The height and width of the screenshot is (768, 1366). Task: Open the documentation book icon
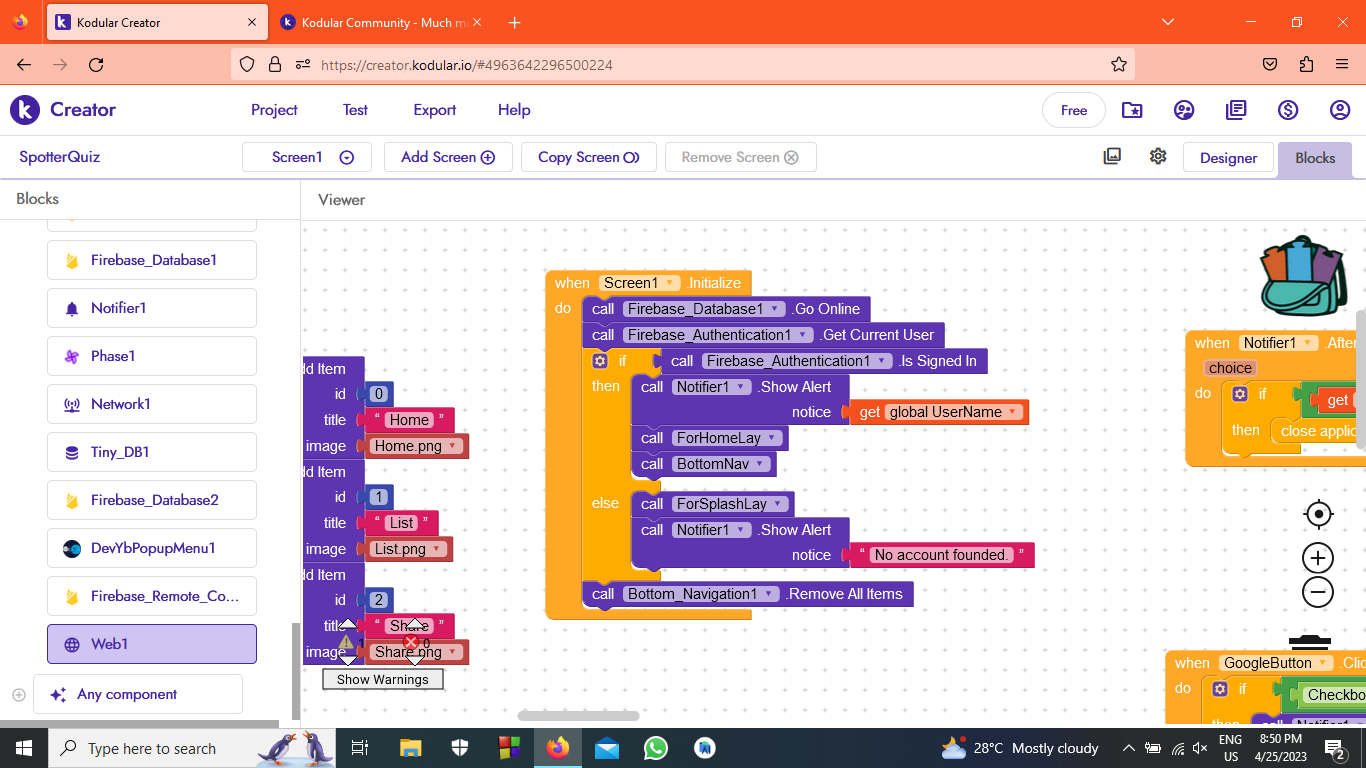coord(1236,110)
